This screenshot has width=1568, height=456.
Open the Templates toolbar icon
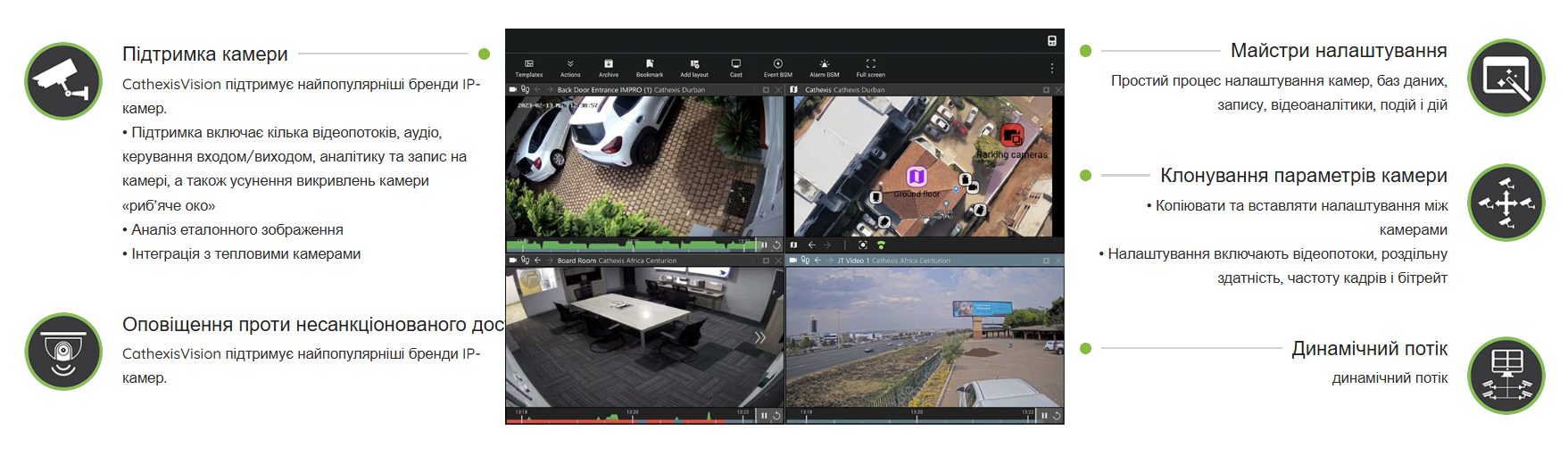529,67
